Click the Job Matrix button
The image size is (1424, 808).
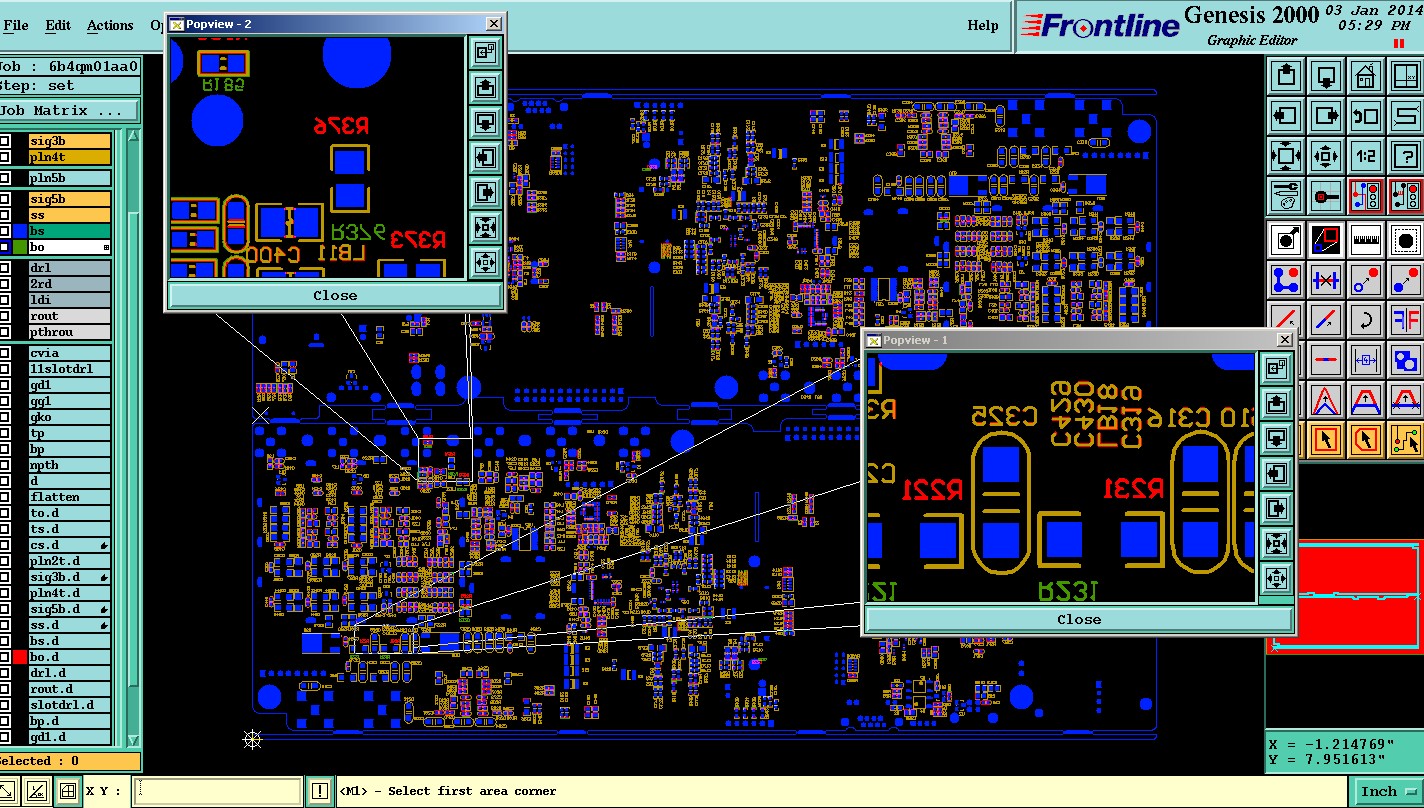click(69, 111)
